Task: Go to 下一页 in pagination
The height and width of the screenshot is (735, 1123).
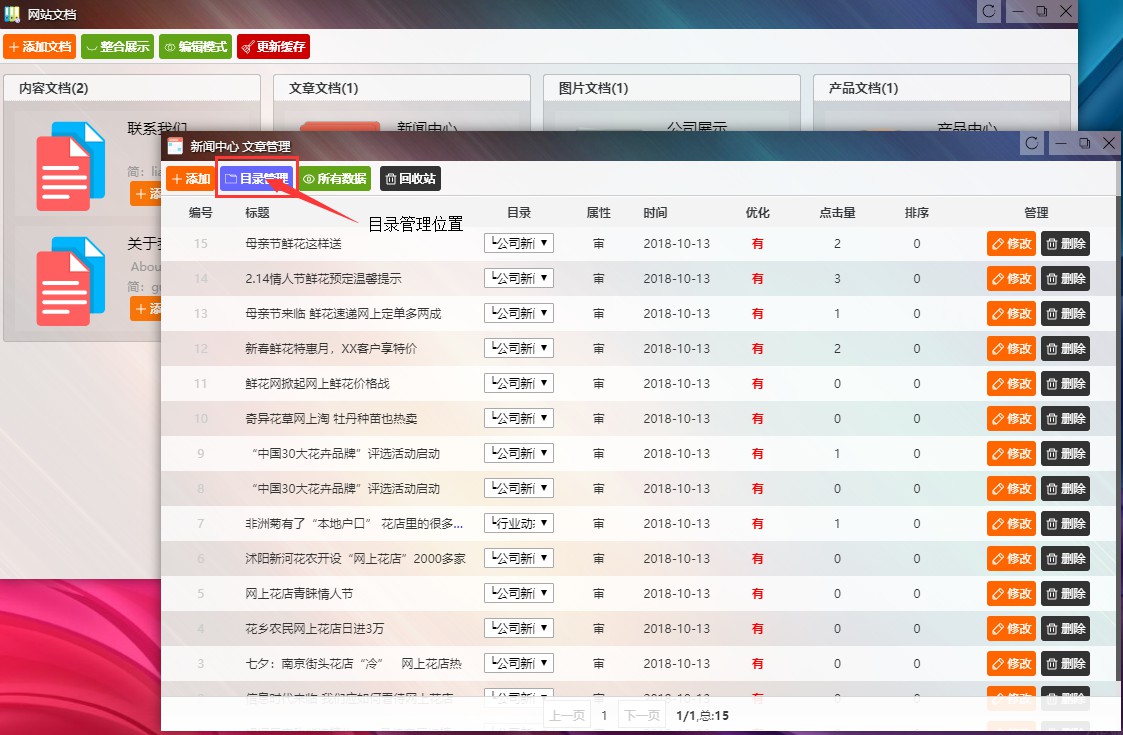Action: point(642,715)
